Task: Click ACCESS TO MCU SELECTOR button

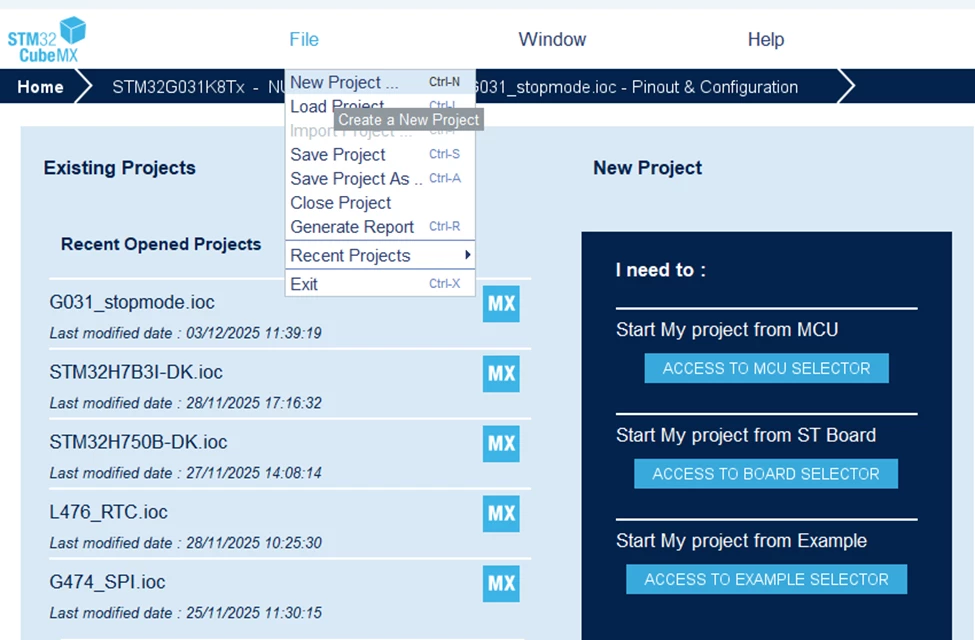Action: pos(766,368)
